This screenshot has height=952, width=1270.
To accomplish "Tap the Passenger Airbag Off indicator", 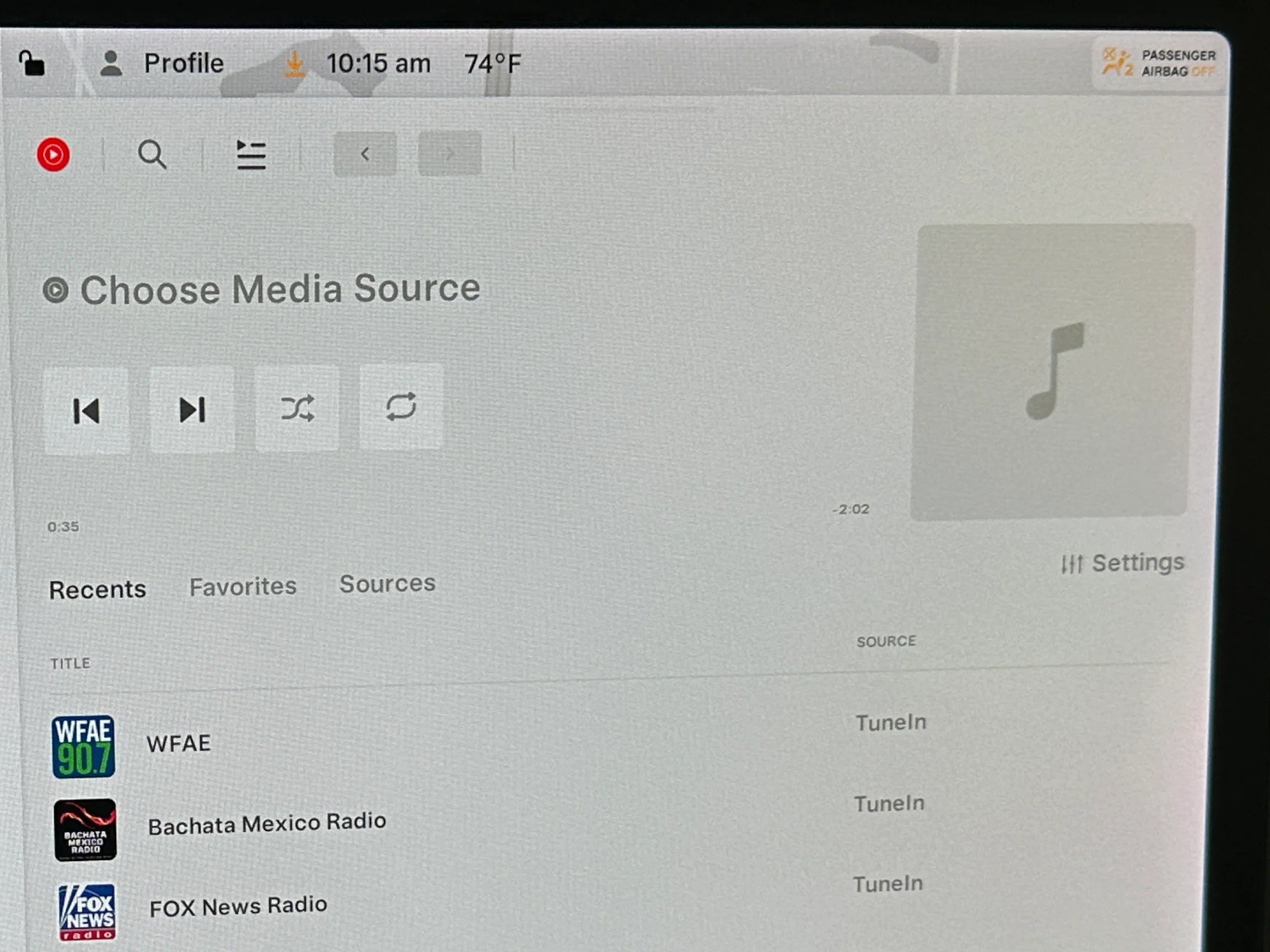I will 1159,63.
